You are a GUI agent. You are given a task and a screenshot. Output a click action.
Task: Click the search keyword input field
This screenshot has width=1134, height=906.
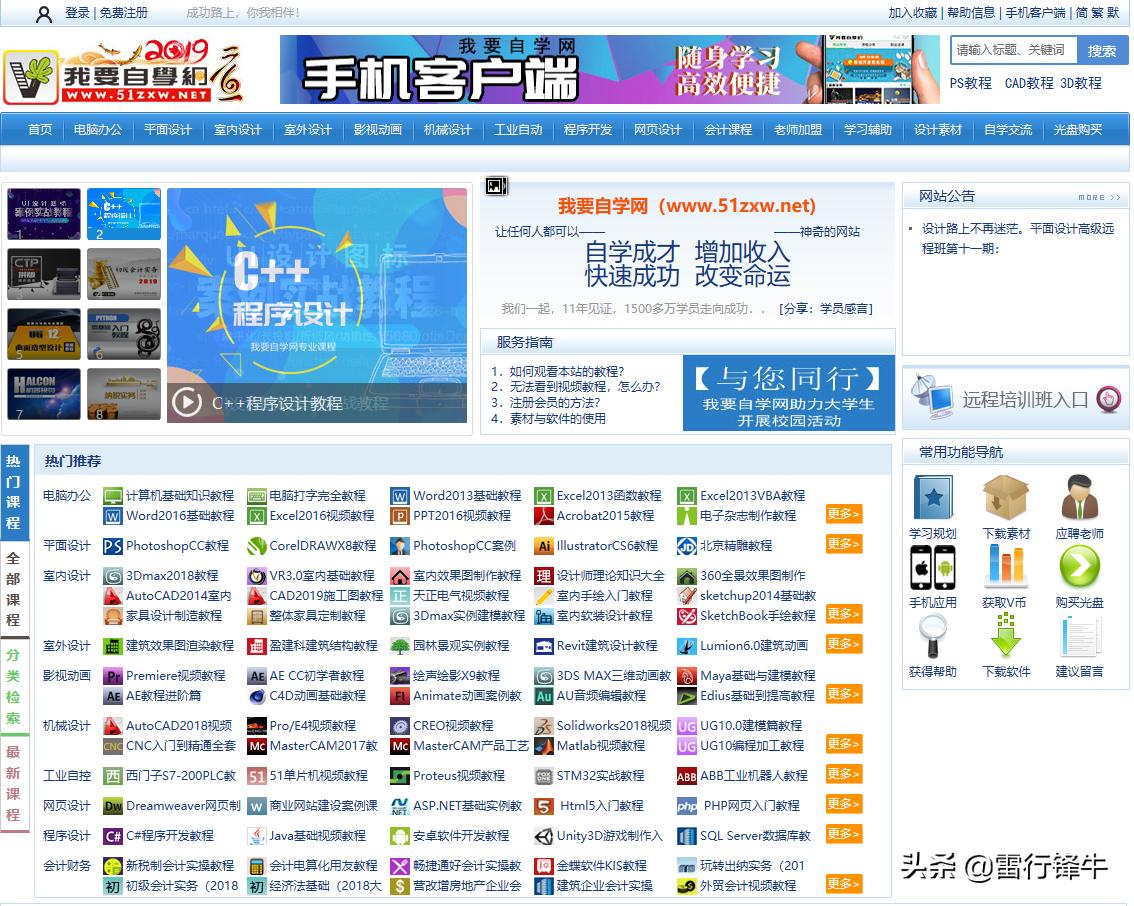point(1014,51)
